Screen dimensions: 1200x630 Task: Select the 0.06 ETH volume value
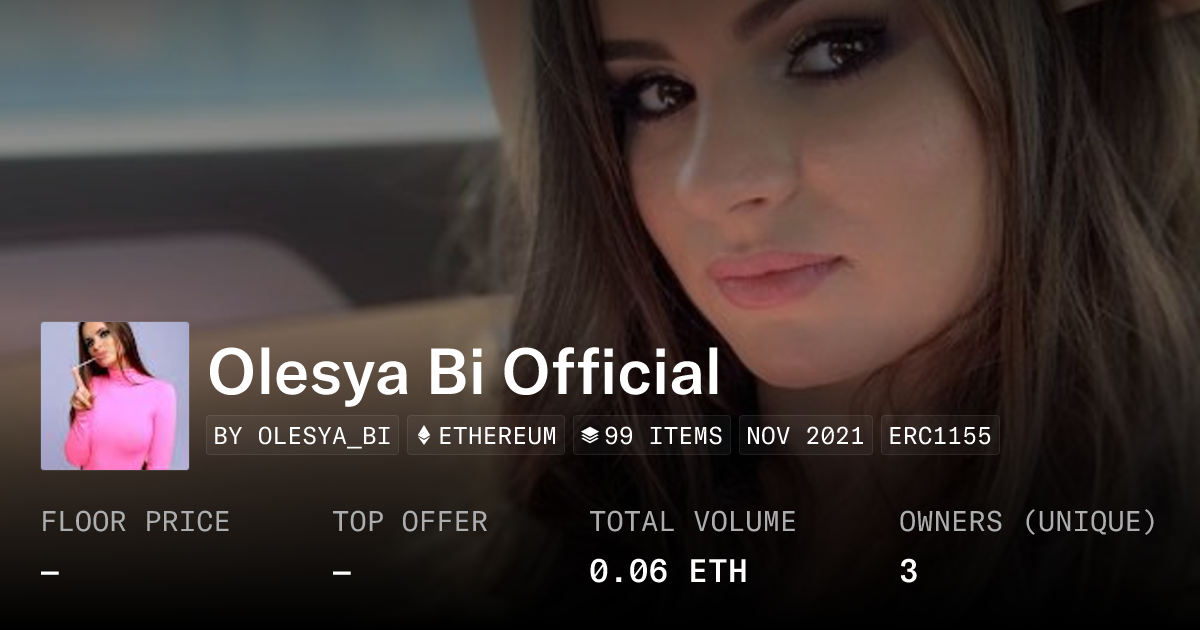pyautogui.click(x=668, y=572)
